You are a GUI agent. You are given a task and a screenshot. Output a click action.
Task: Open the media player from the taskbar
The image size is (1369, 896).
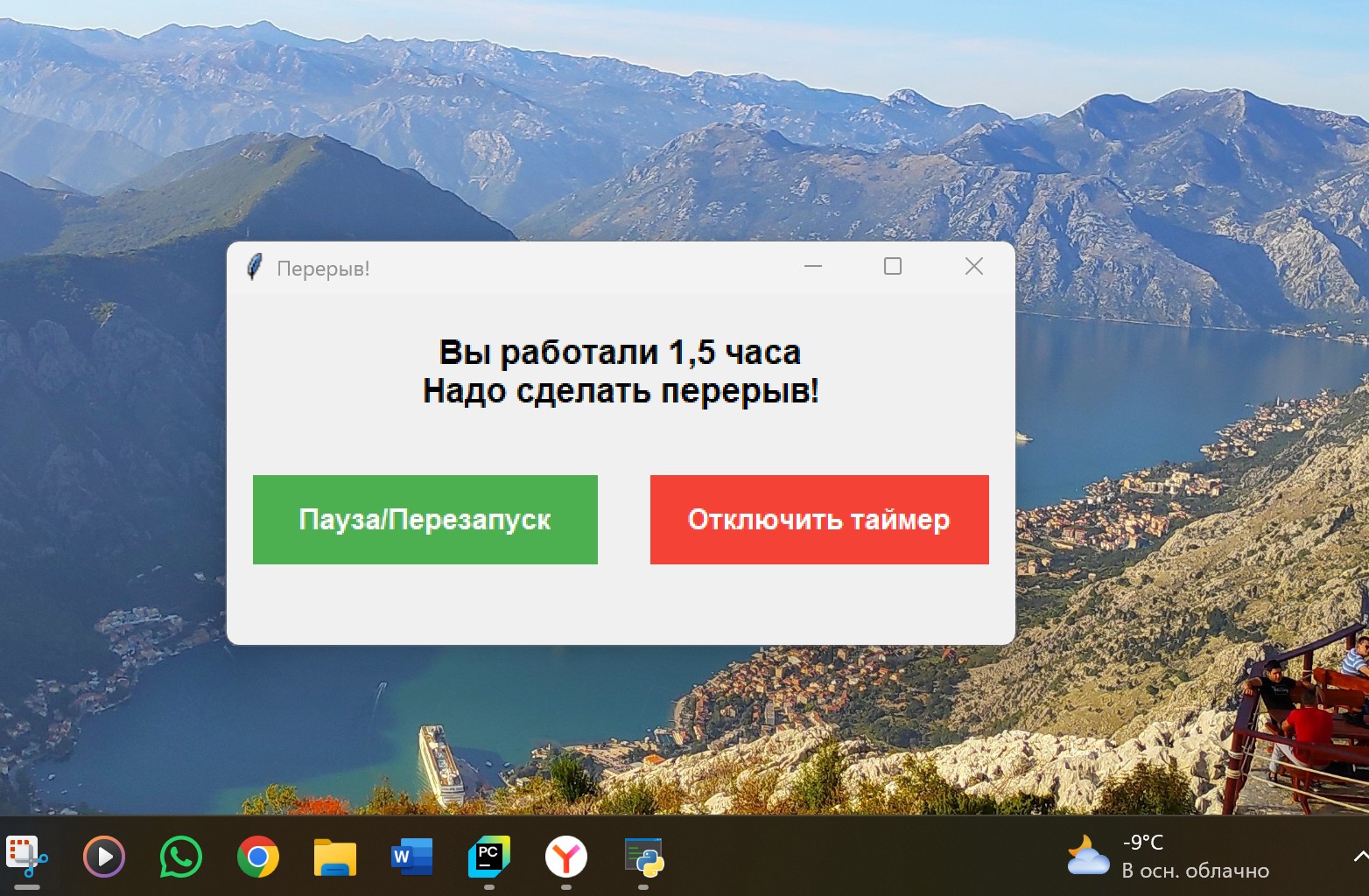[103, 857]
